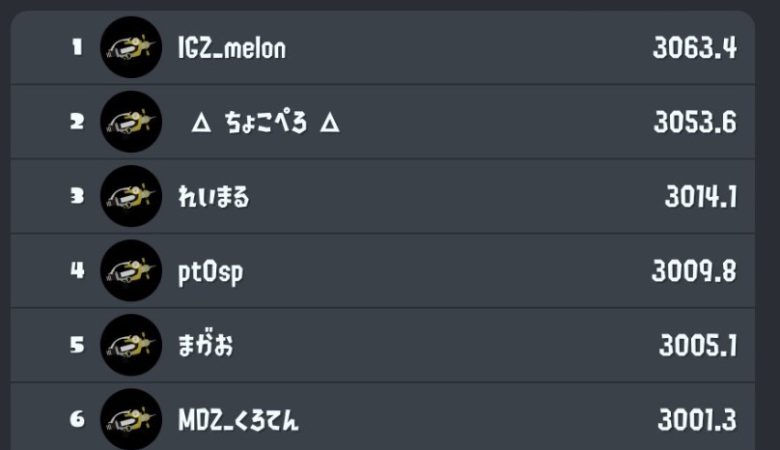
Task: Open the IGZ_melon player name
Action: (x=231, y=47)
